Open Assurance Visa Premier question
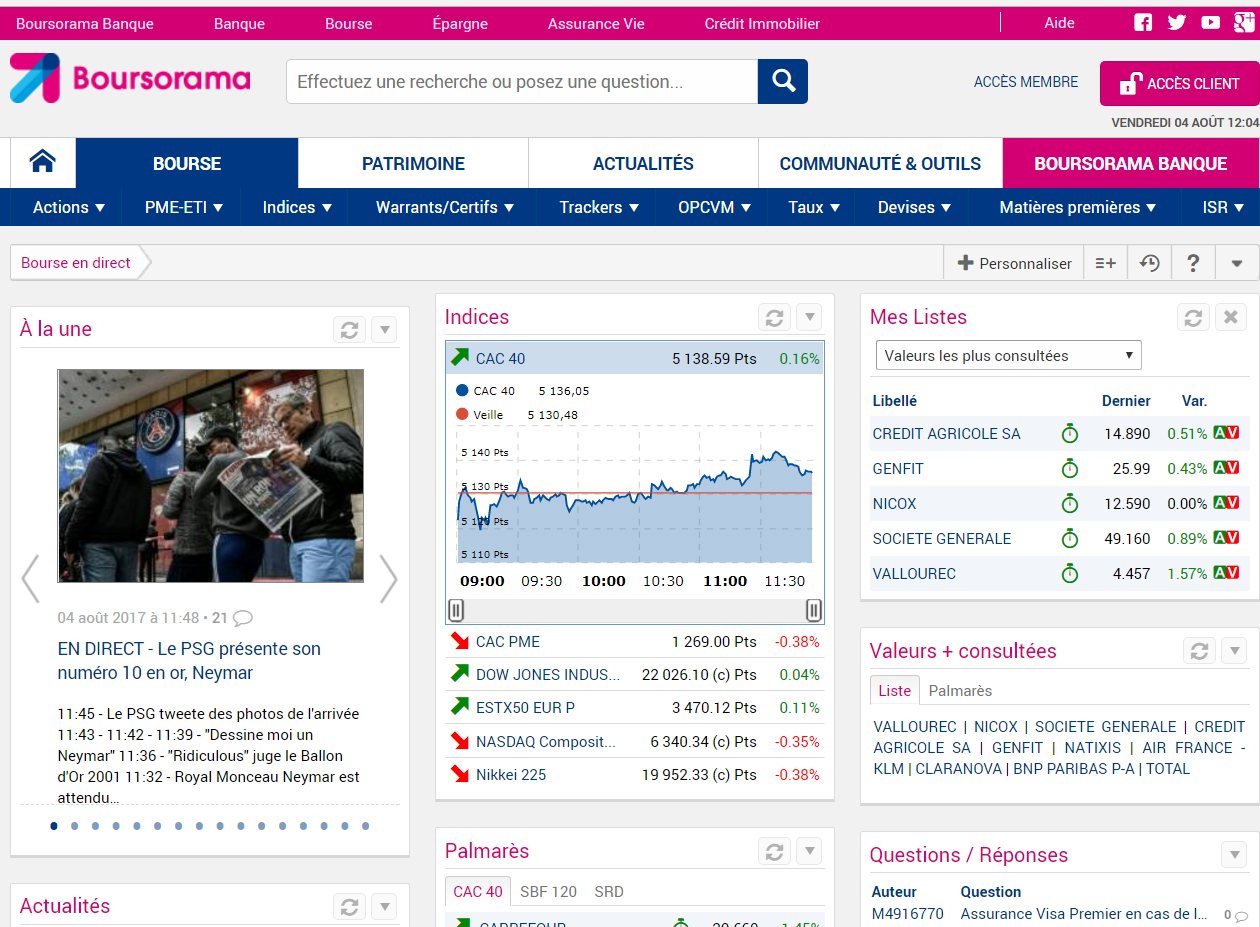This screenshot has height=927, width=1260. coord(1083,913)
